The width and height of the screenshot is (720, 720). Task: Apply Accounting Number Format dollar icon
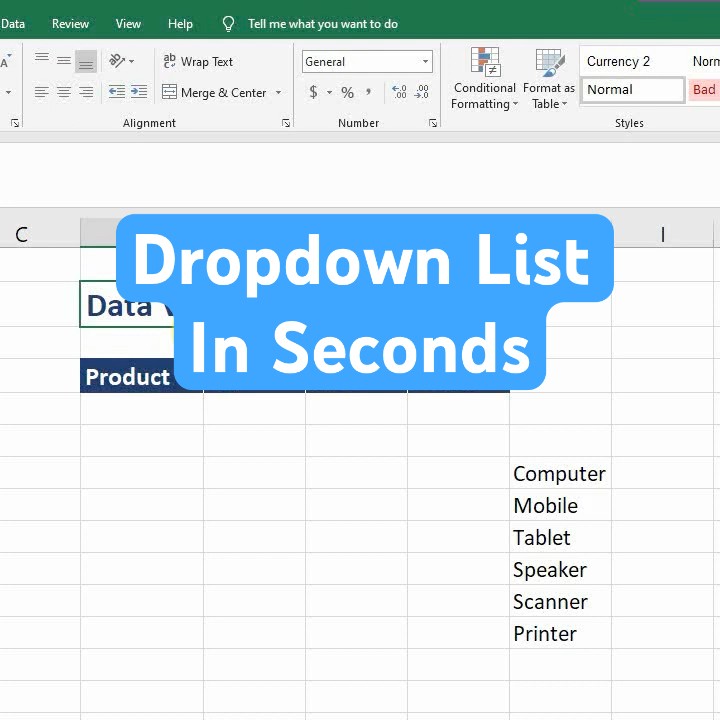click(313, 92)
